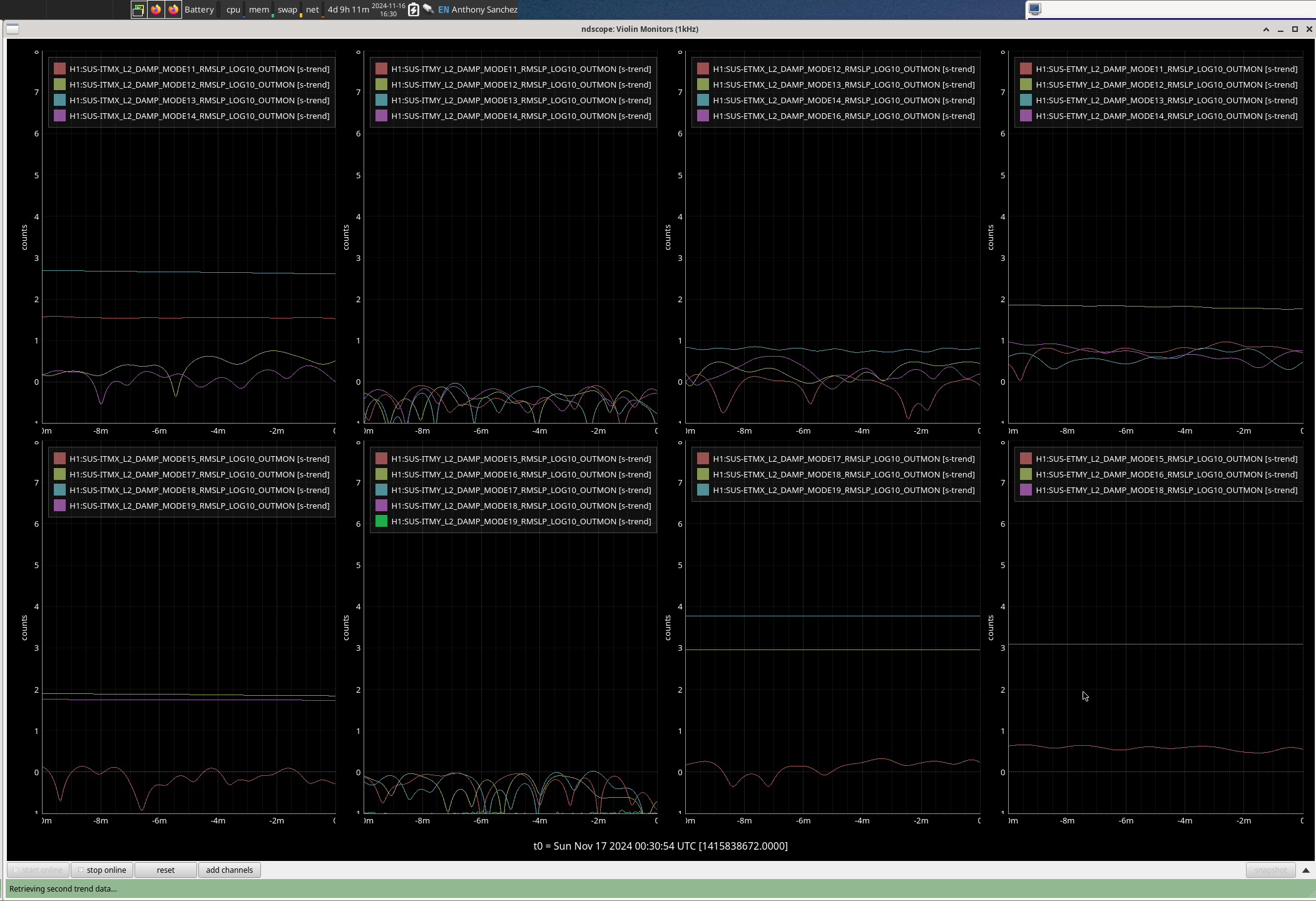1316x901 pixels.
Task: Click the ETMY MODE18 legend color swatch
Action: [x=1026, y=490]
